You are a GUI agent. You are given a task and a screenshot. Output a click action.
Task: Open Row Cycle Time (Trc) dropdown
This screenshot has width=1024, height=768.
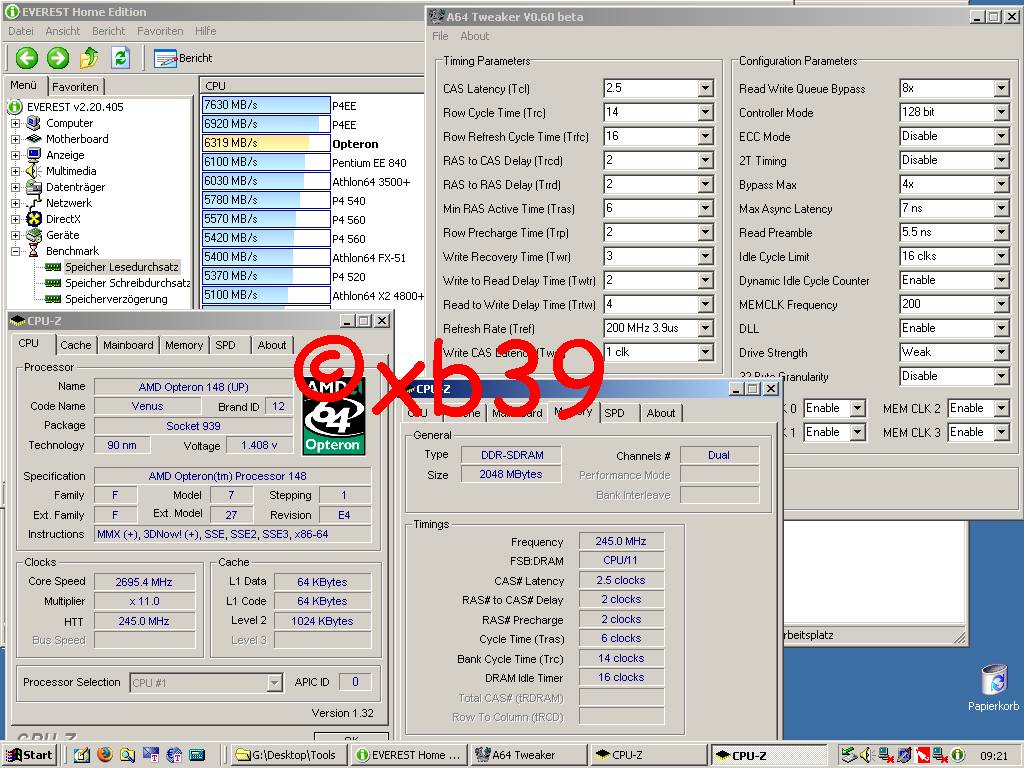(x=705, y=112)
